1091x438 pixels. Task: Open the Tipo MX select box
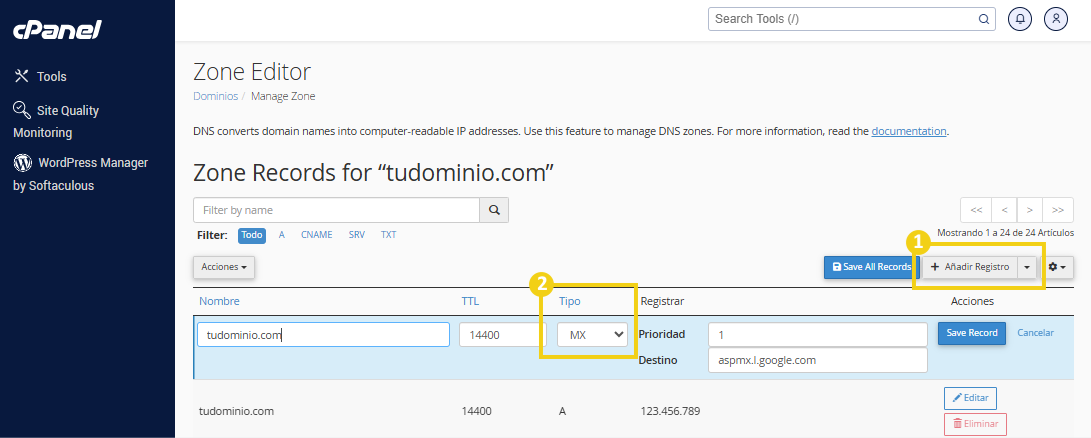592,335
